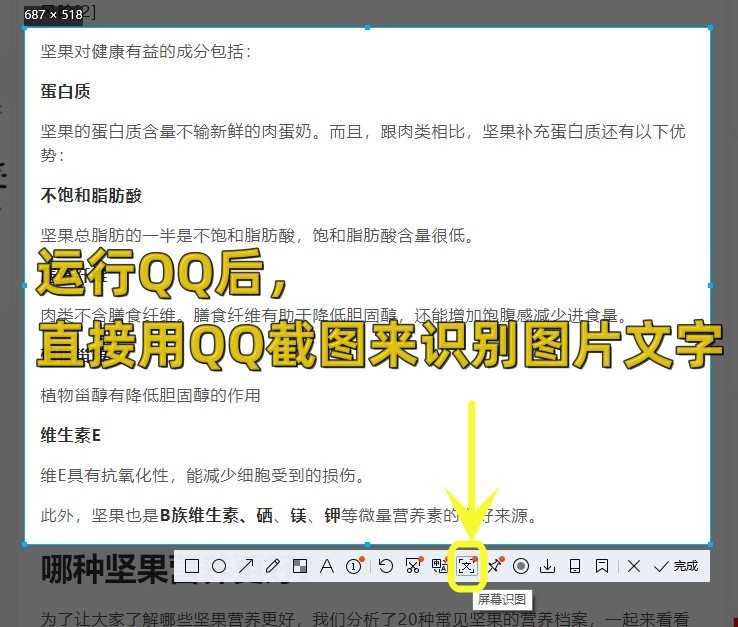Add the screenshot to favorites (bookmark icon)

click(x=602, y=566)
